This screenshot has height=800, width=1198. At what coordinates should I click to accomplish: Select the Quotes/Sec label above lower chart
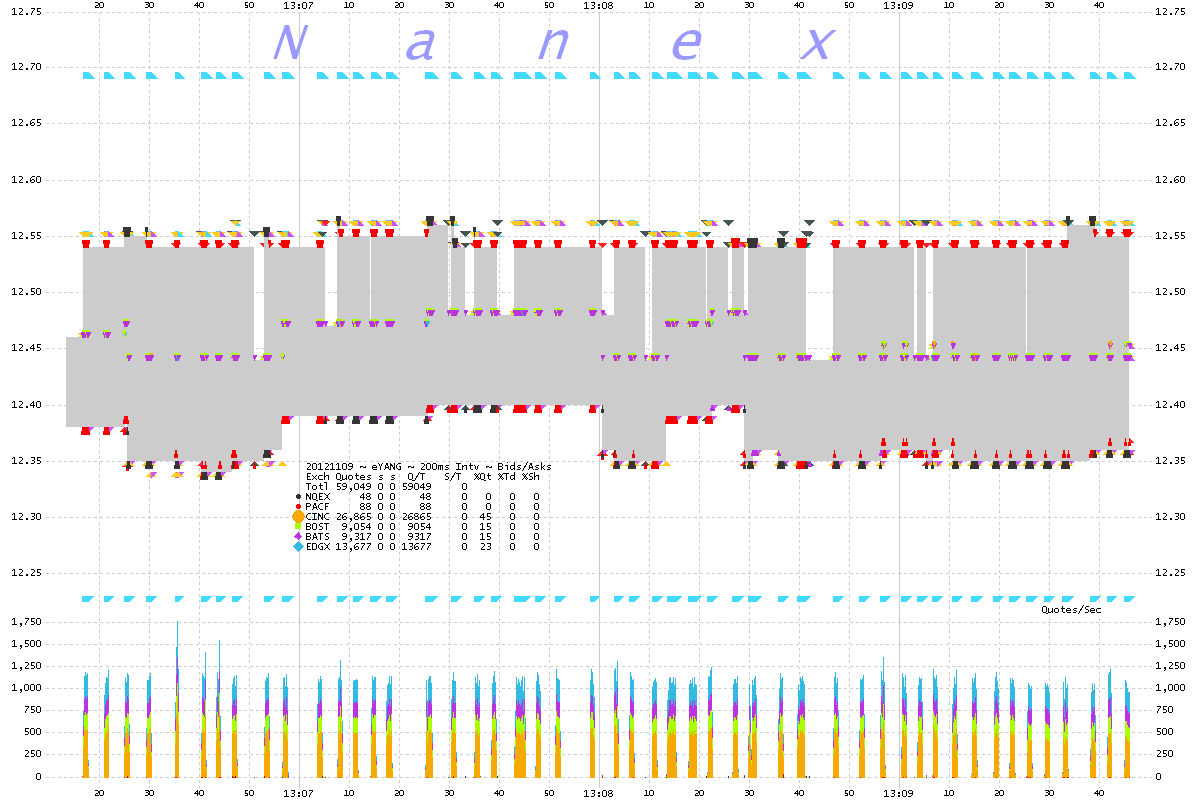coord(1071,610)
